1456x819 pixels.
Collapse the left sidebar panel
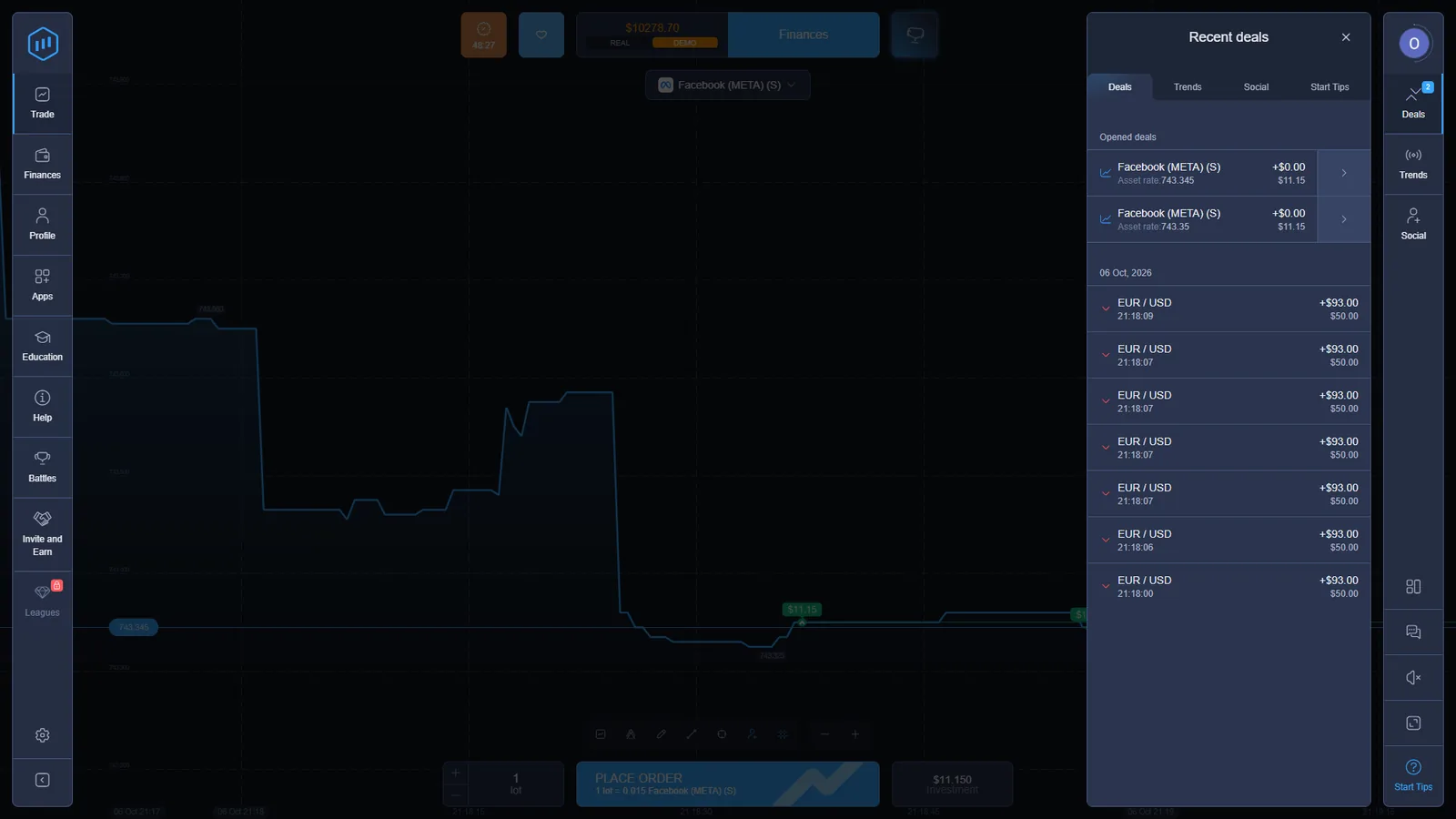[42, 781]
